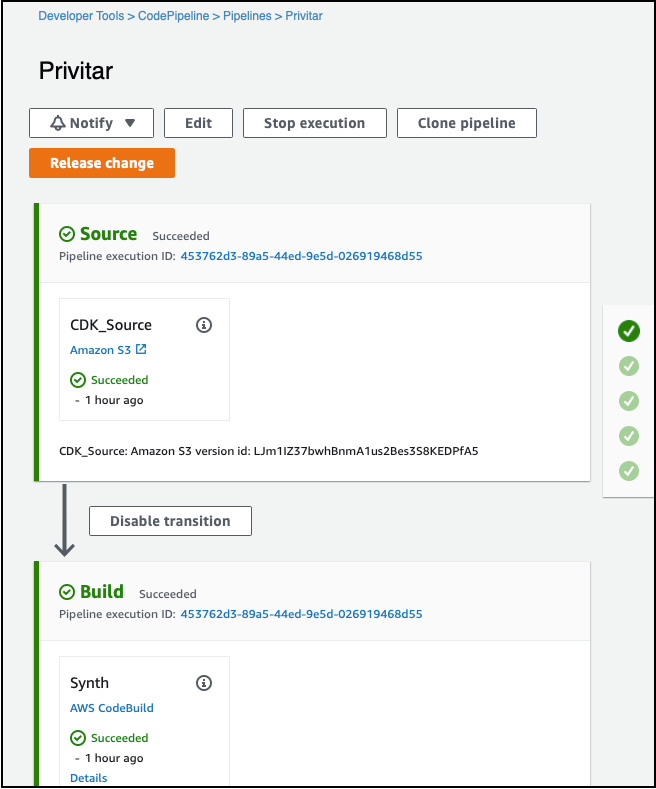The height and width of the screenshot is (789, 656).
Task: Open Amazon S3 link in CDK_Source
Action: coord(100,350)
